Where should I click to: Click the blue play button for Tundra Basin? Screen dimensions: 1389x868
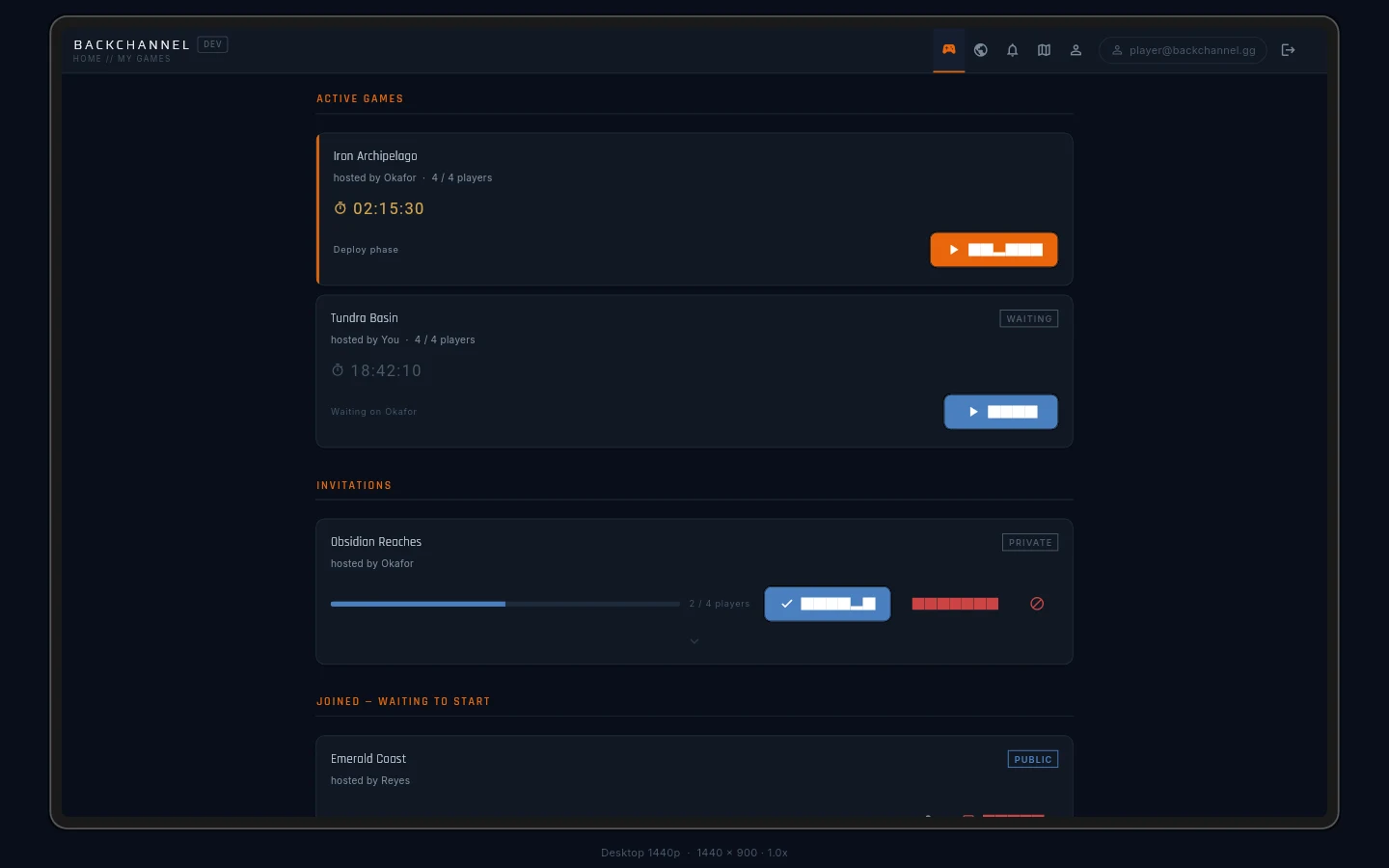tap(1000, 412)
